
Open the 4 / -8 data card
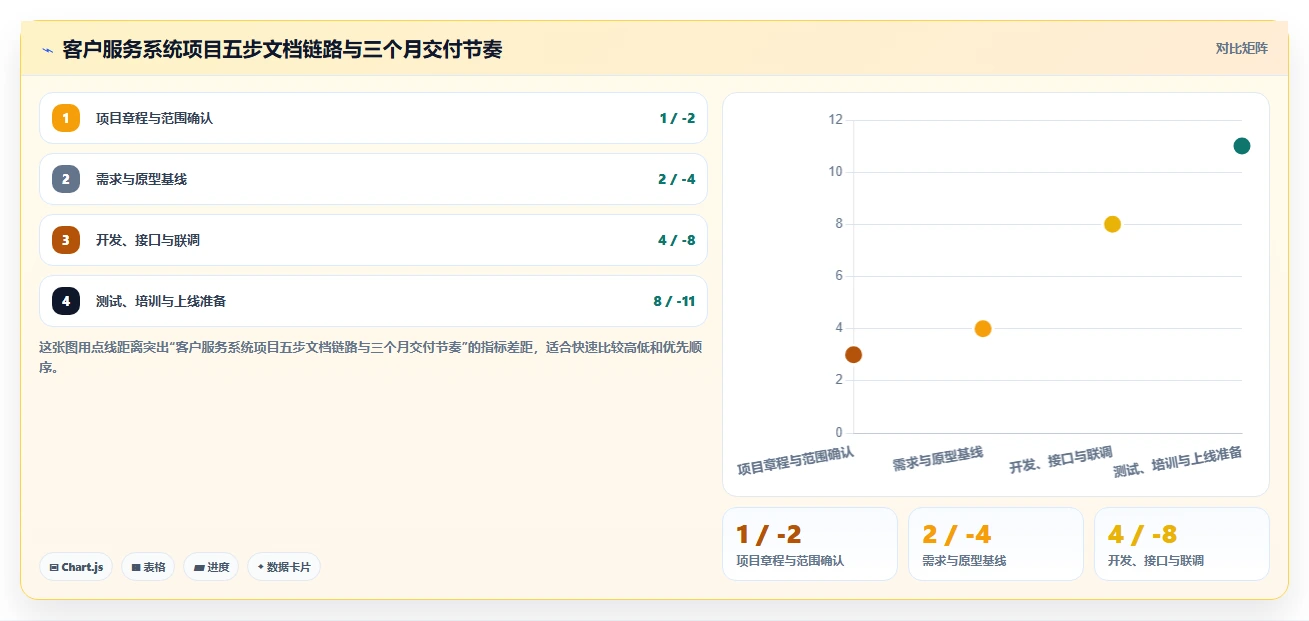(x=1182, y=544)
